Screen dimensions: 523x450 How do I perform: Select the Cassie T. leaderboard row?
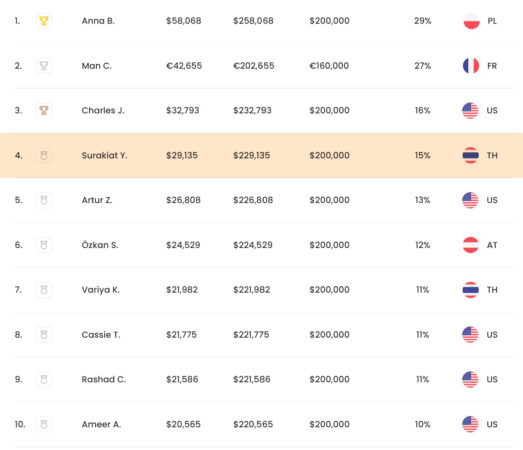pos(264,335)
